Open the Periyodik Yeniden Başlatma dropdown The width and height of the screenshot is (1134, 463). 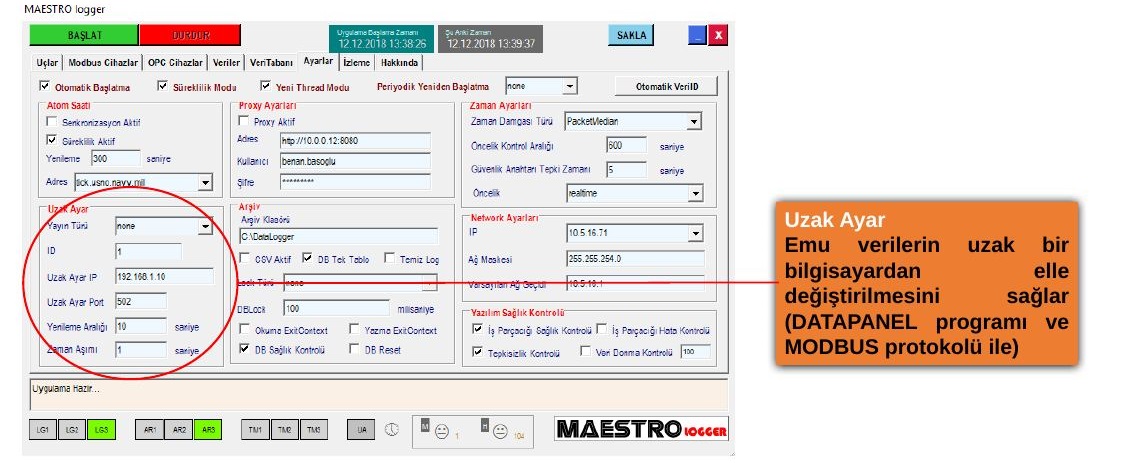coord(570,86)
